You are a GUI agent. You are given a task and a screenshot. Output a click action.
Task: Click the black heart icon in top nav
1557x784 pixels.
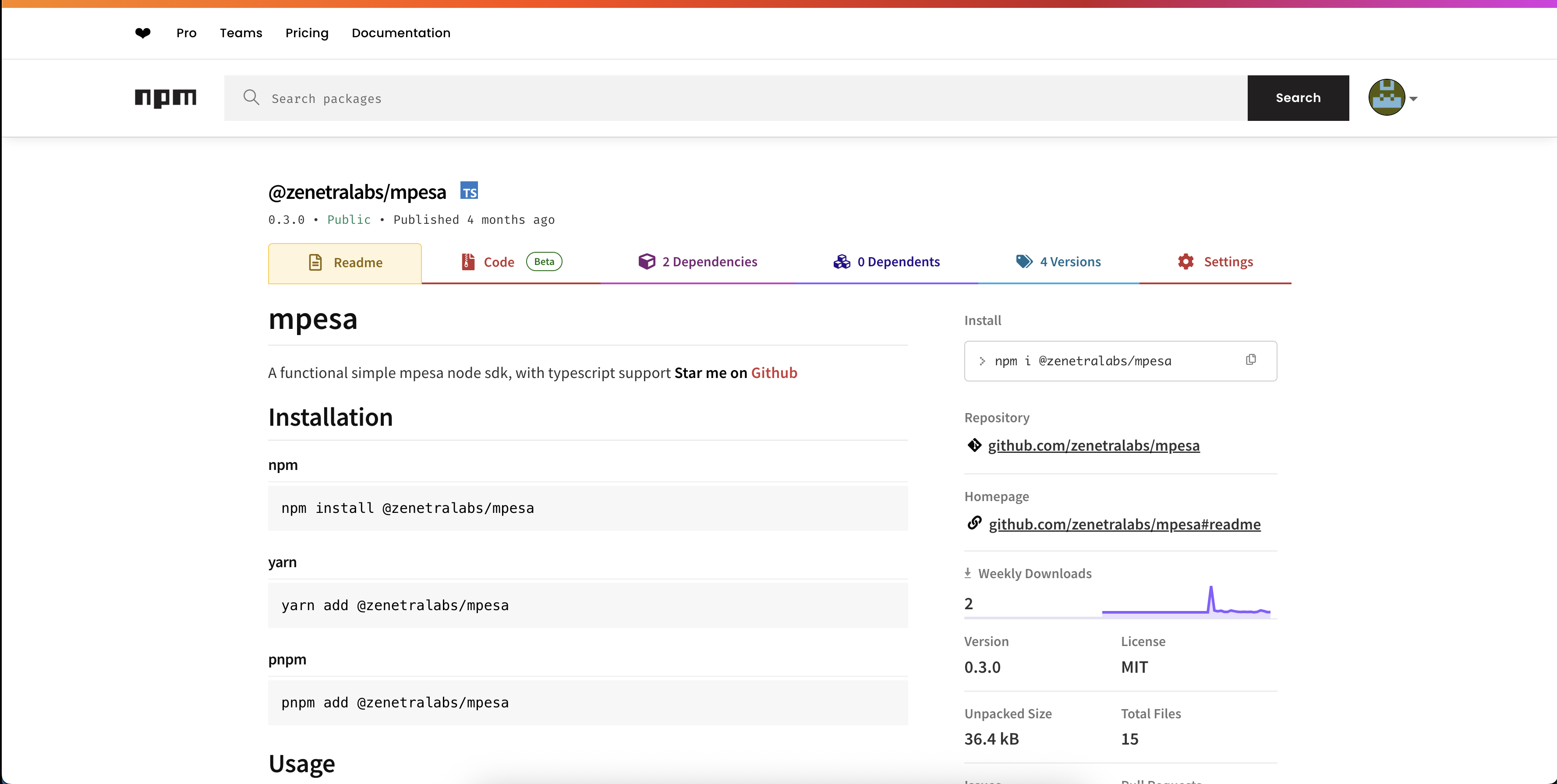click(x=143, y=33)
